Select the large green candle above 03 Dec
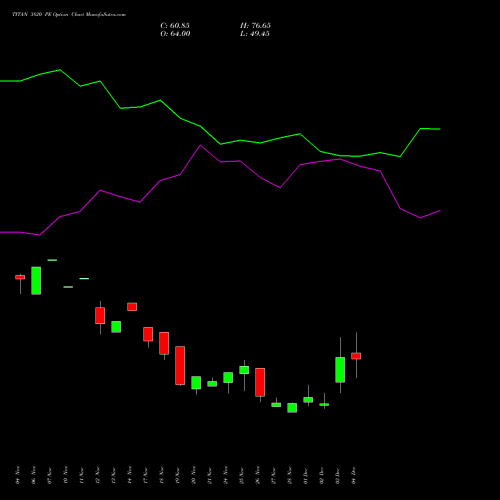500x500 pixels. [340, 370]
